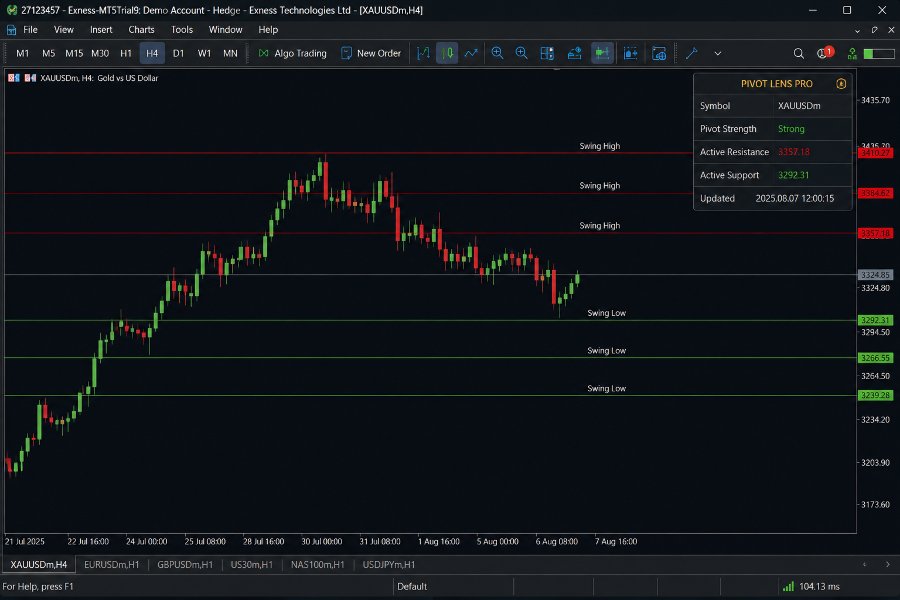900x600 pixels.
Task: Open MDI window dropdown chevron
Action: click(x=858, y=30)
